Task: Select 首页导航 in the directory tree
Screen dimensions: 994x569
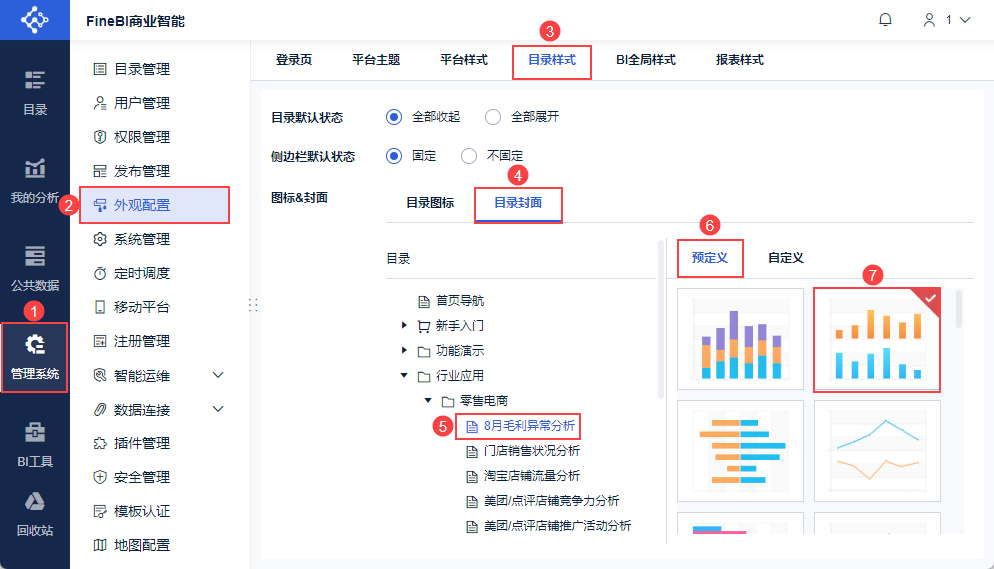Action: click(460, 301)
